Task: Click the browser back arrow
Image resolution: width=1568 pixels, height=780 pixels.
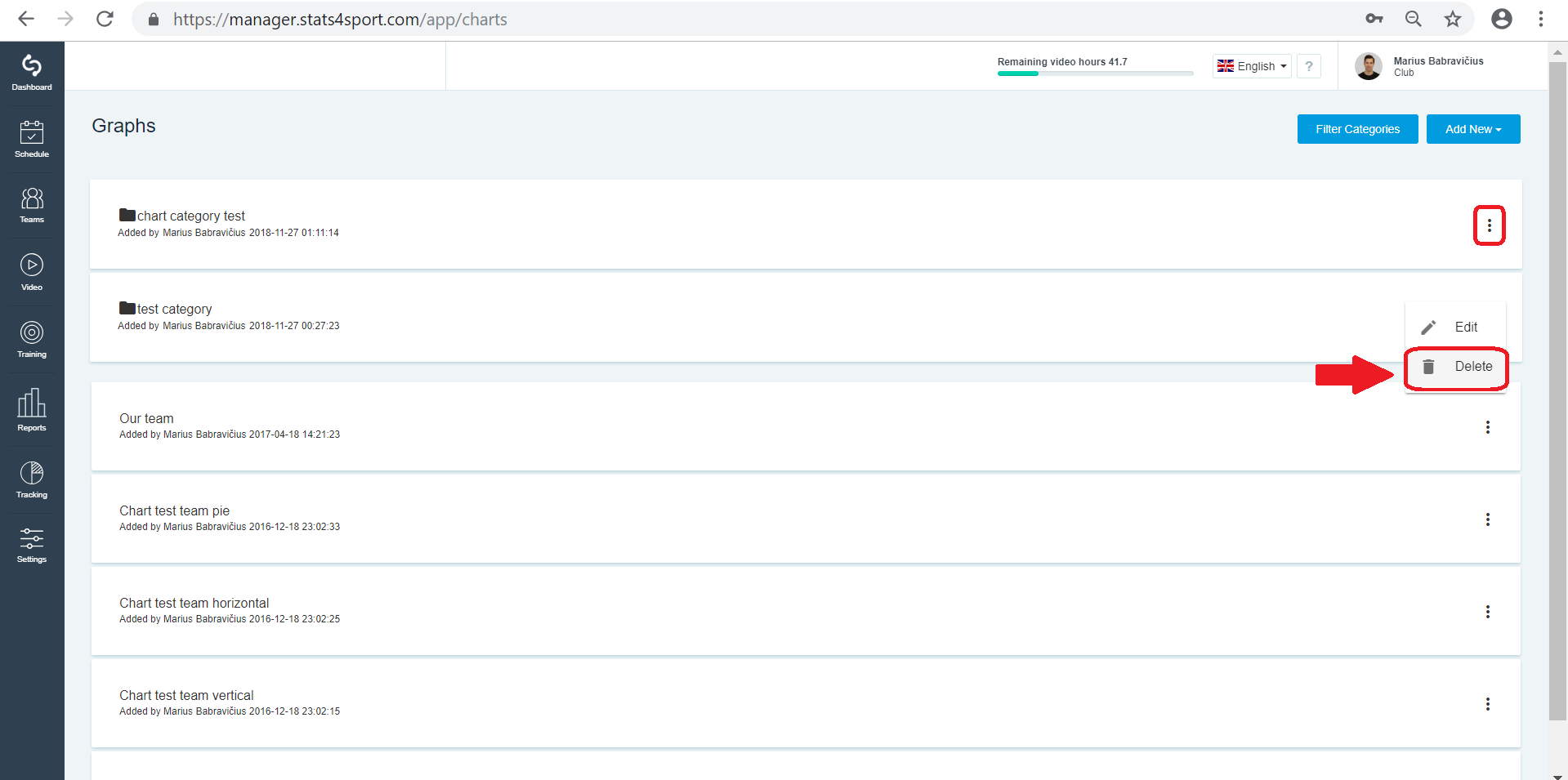Action: click(x=26, y=19)
